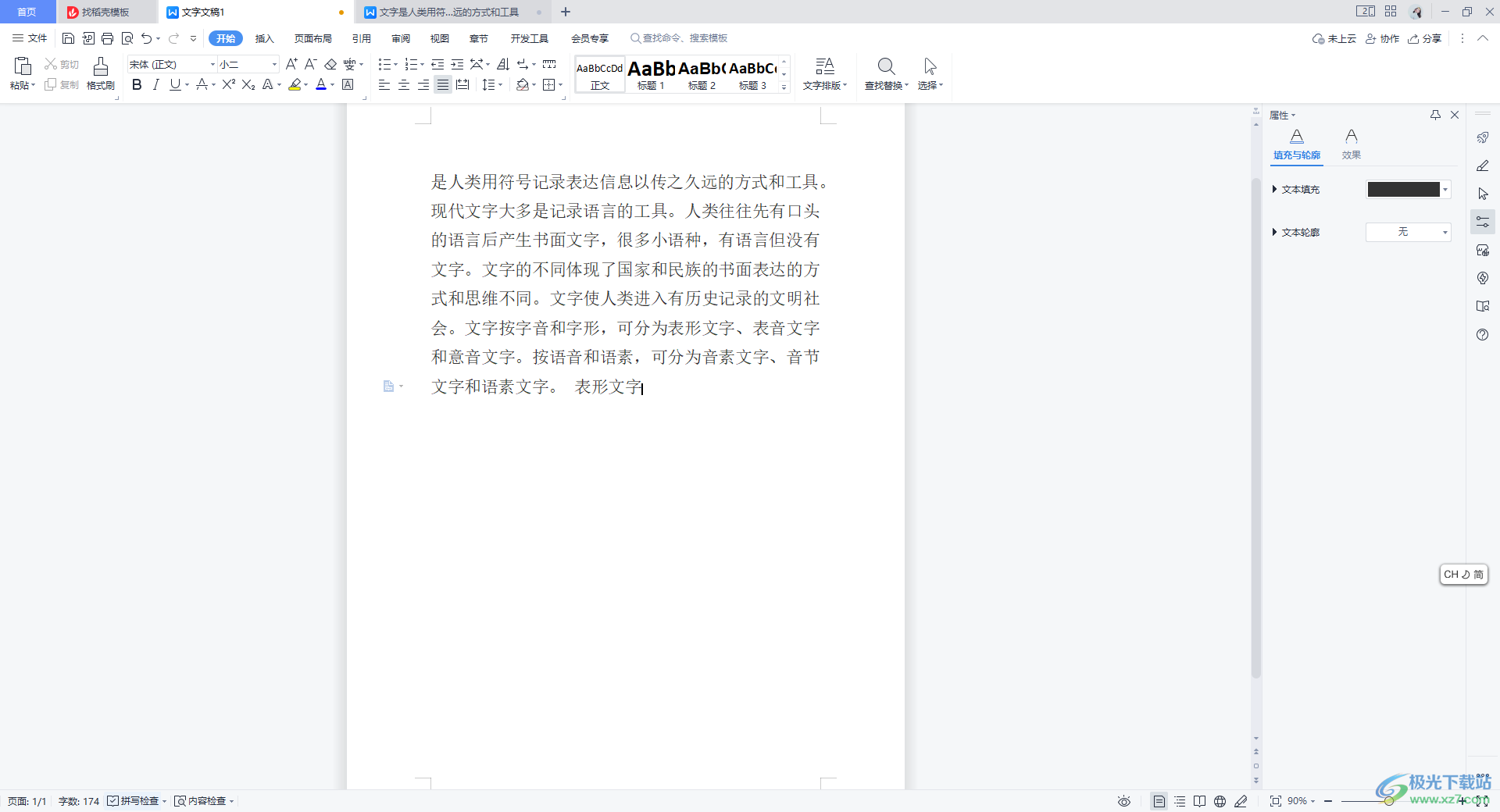Switch to web layout globe icon
Screen dimensions: 1500x812
coord(1220,801)
